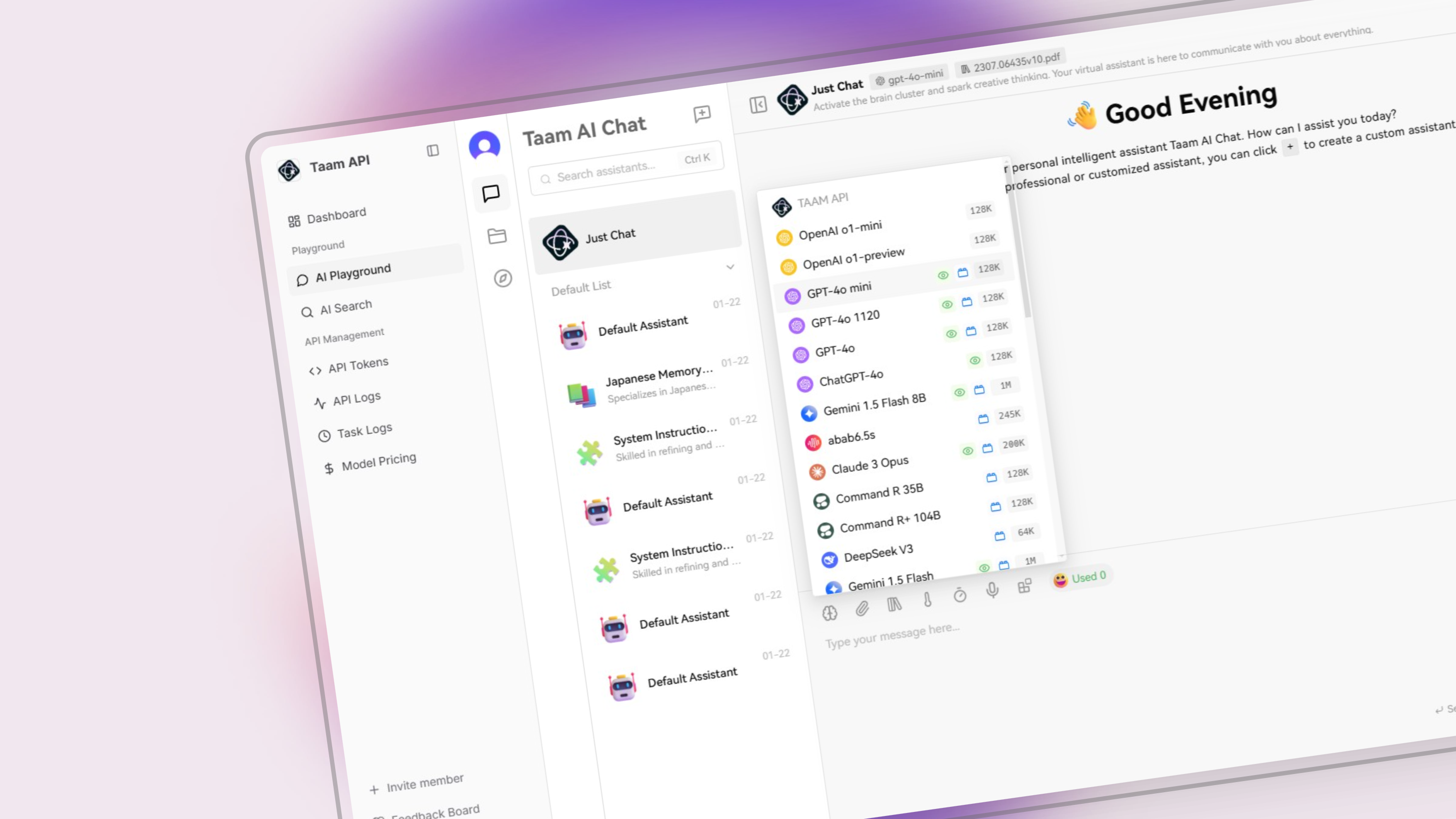
Task: Collapse the Default List chevron
Action: click(730, 267)
